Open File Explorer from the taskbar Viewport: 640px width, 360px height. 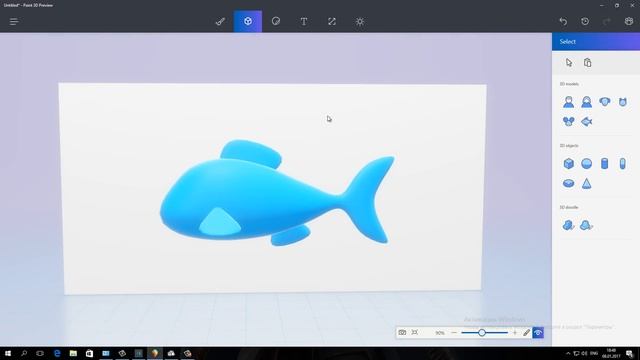[73, 353]
